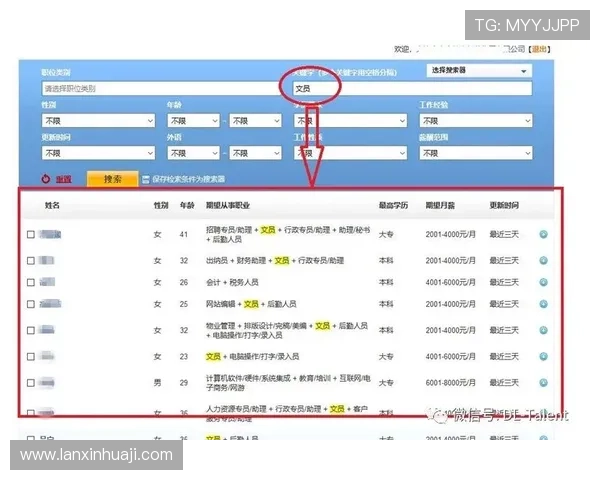Tick the checkbox on the 出纳员 row
600x480 pixels.
(31, 260)
